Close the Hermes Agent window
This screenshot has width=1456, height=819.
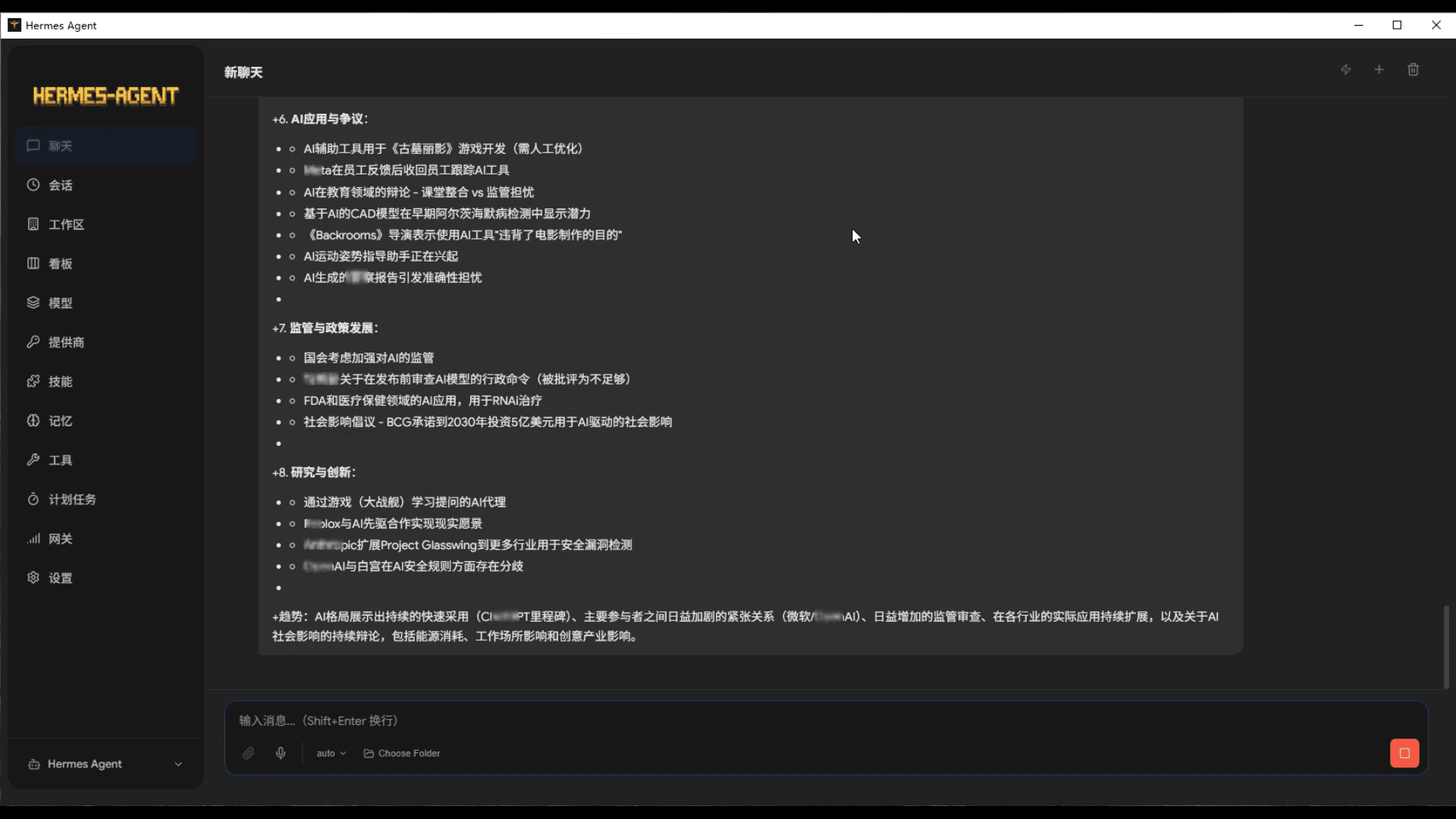tap(1436, 25)
